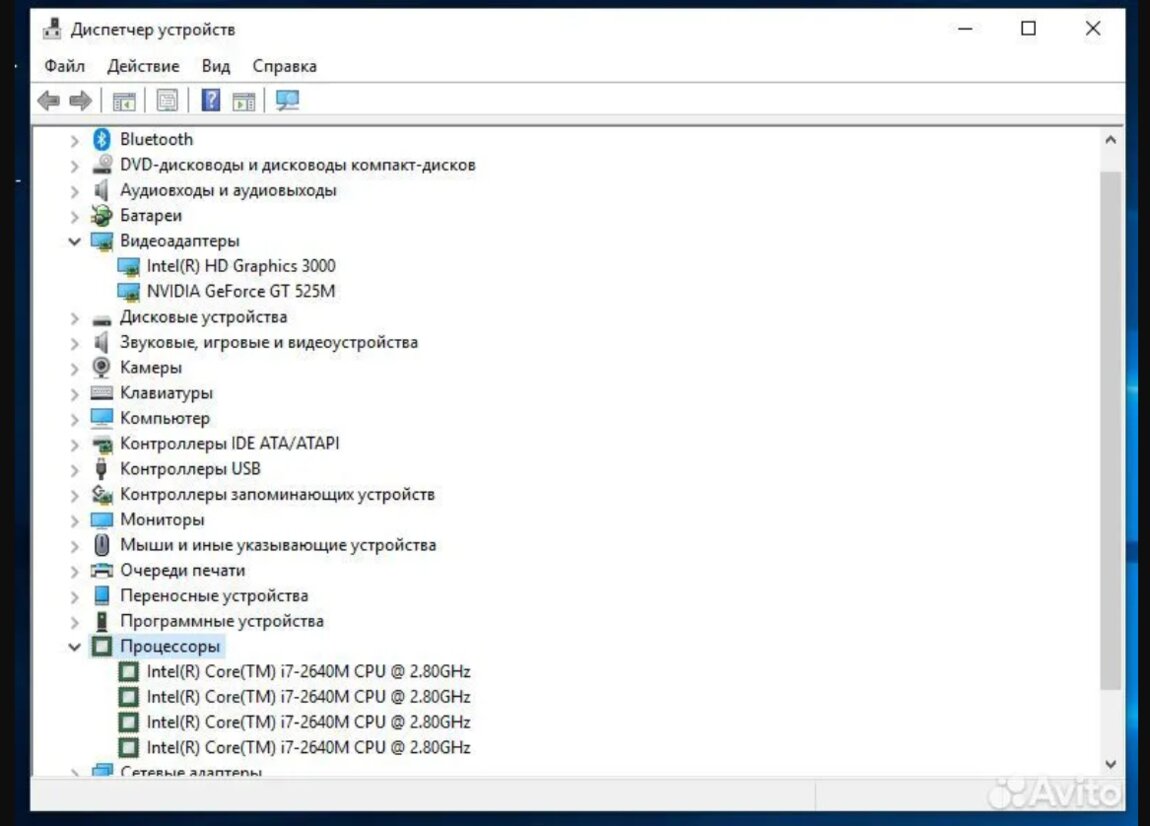Expand the Дисковые устройства category
The height and width of the screenshot is (826, 1150).
(74, 318)
